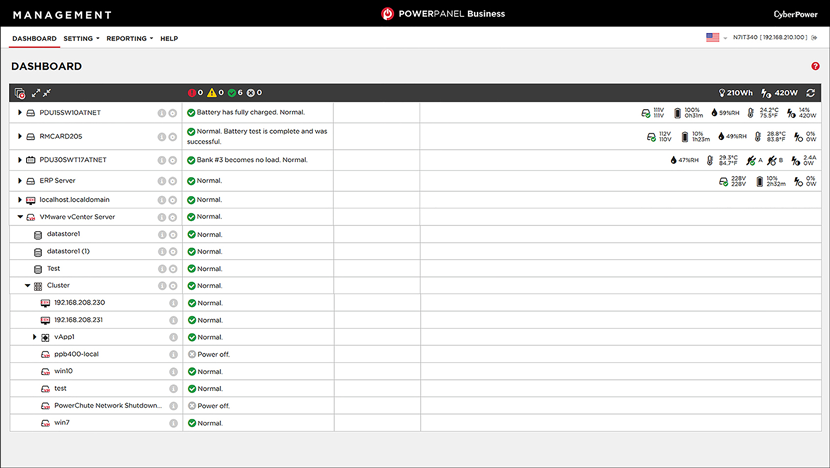830x468 pixels.
Task: Click the red critical status counter icon
Action: click(x=192, y=93)
